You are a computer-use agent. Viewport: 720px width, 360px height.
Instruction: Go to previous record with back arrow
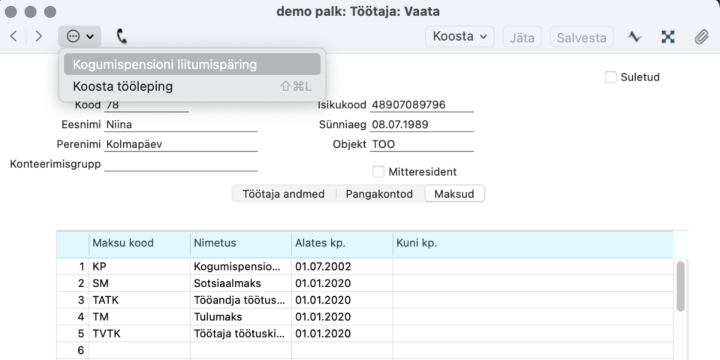[14, 36]
